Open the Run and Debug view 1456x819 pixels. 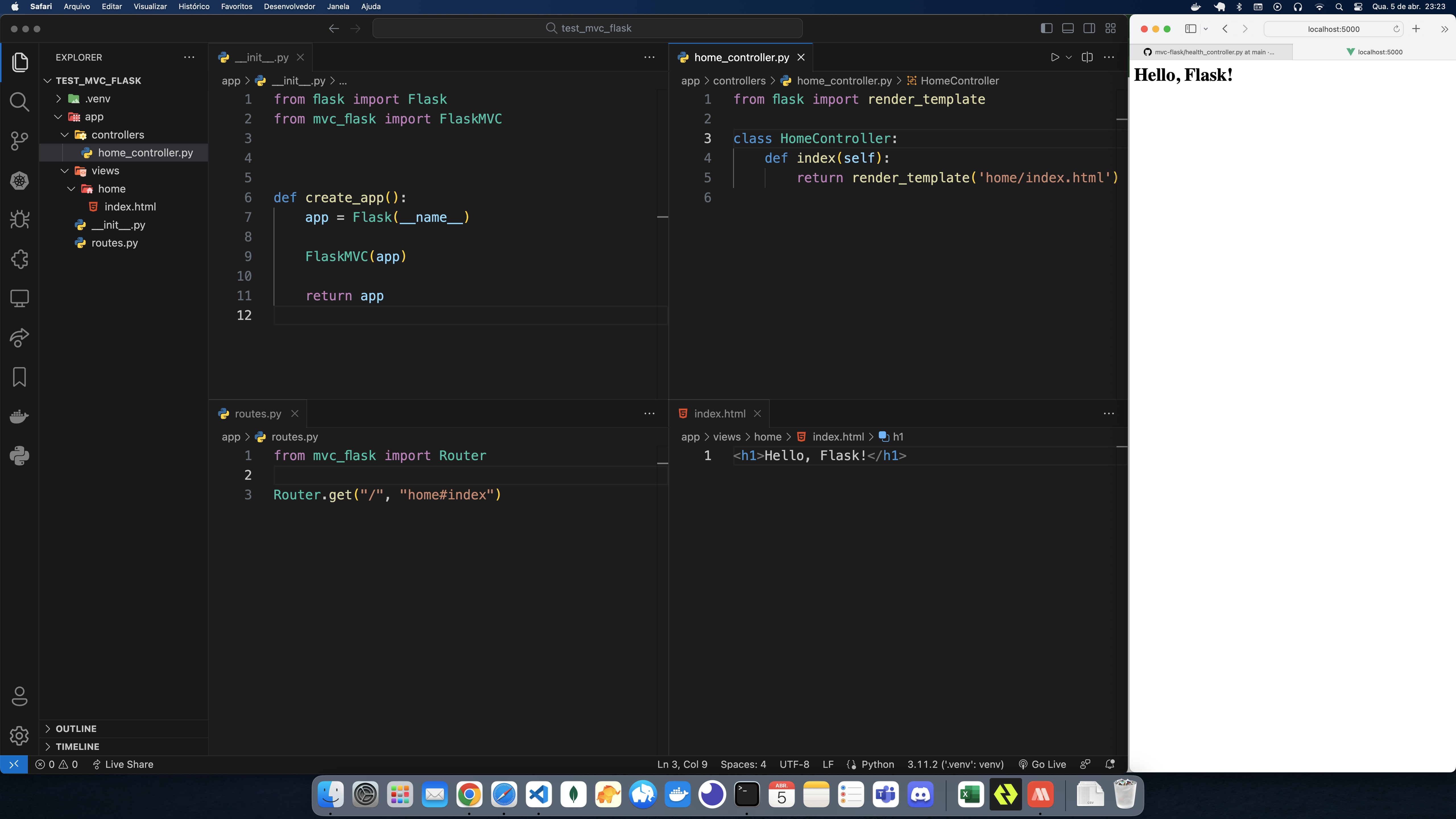pos(19,220)
